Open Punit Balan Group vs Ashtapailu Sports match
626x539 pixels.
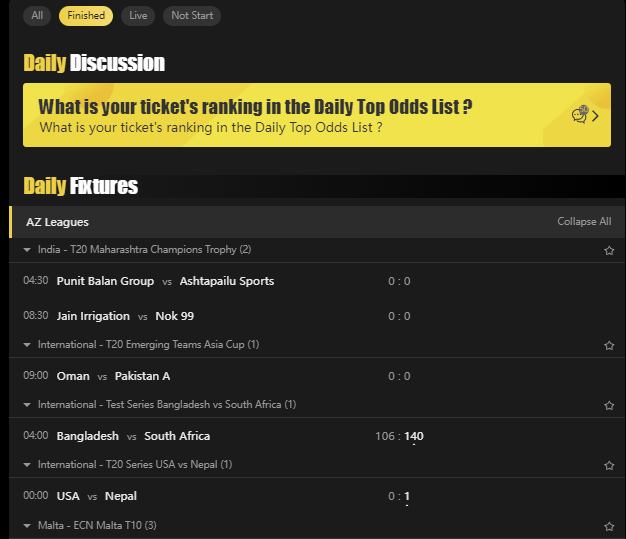pos(165,281)
